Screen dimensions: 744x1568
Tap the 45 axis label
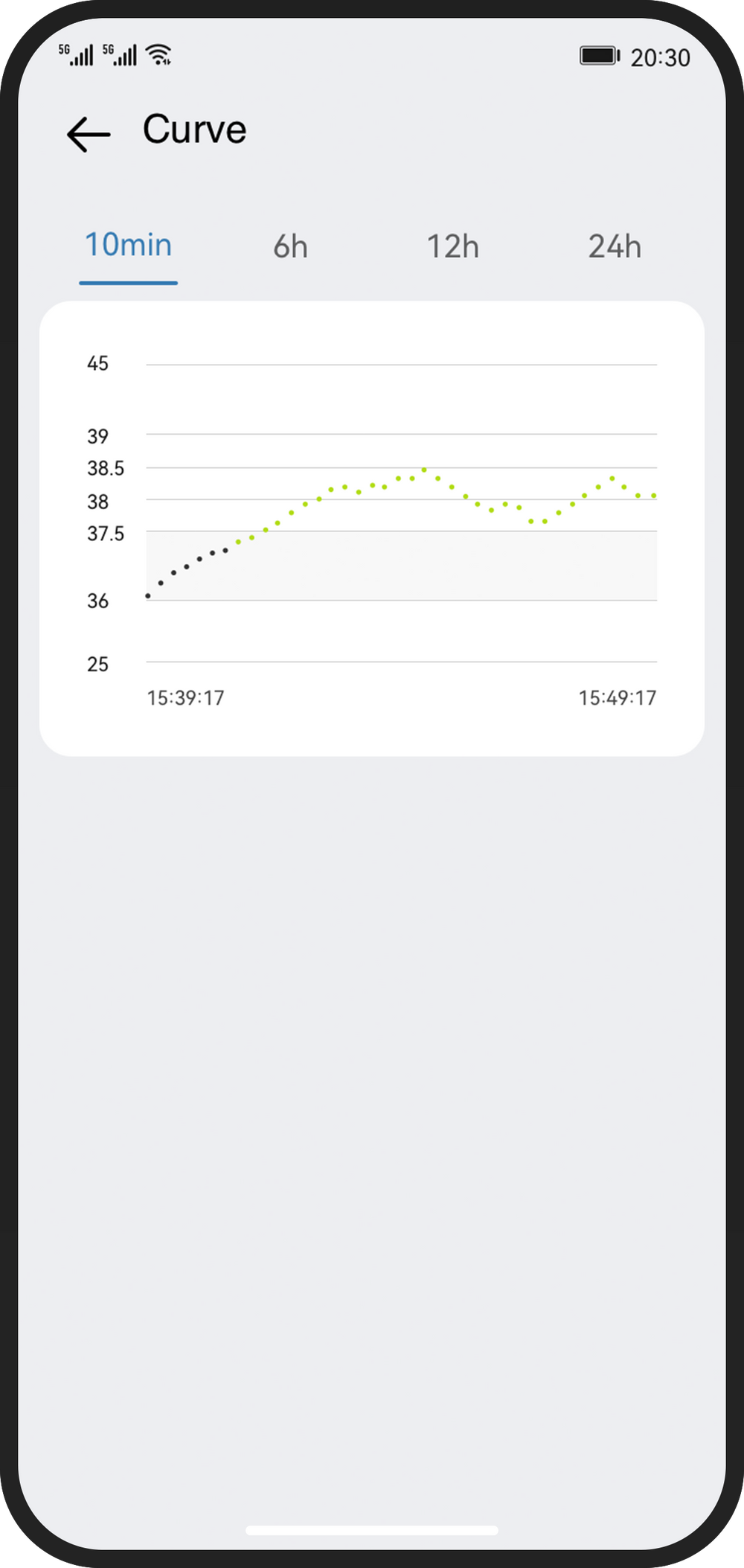[97, 364]
